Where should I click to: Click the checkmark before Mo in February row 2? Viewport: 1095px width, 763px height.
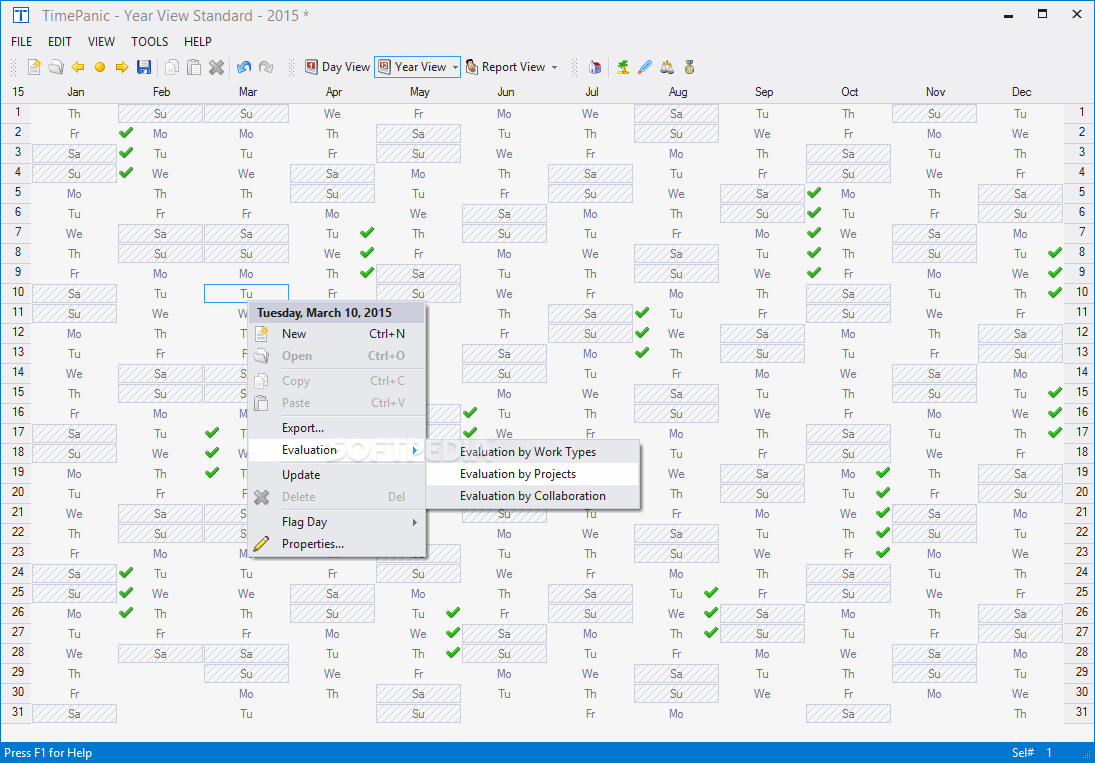[x=126, y=133]
